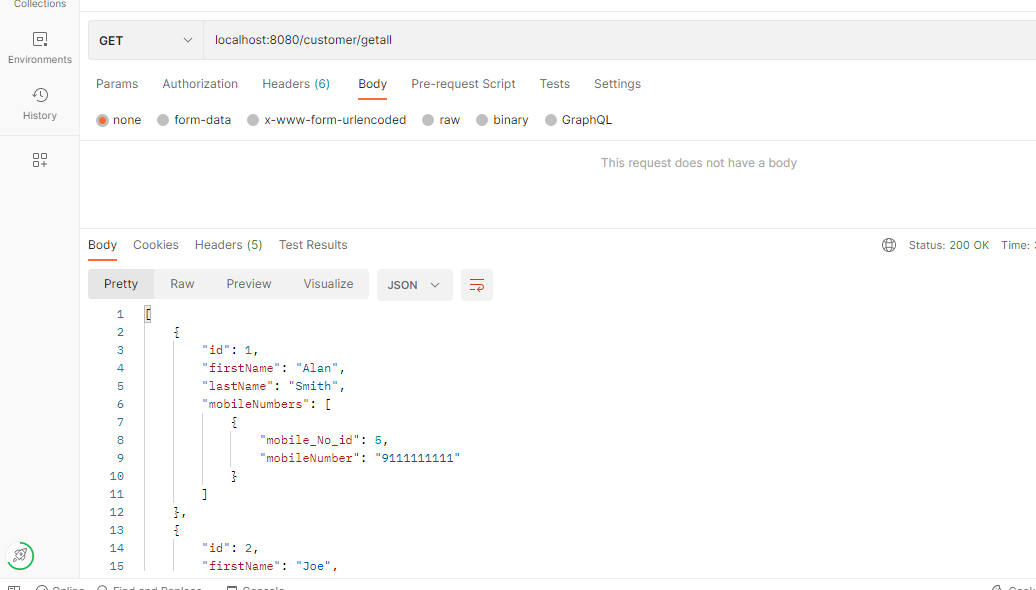Switch response view to Raw

(x=182, y=284)
